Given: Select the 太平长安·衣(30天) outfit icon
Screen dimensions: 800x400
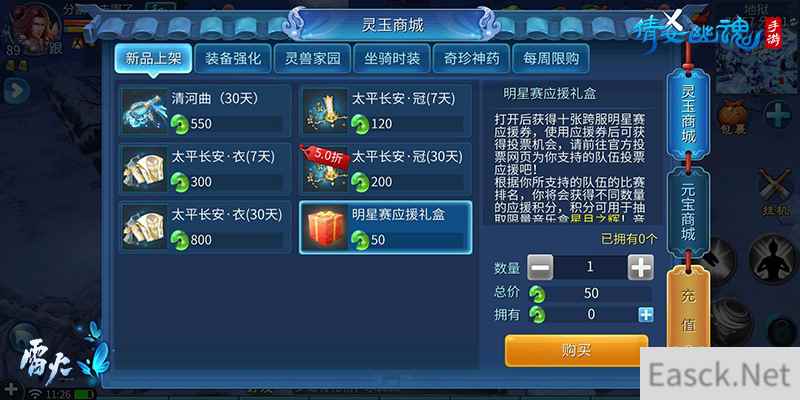Looking at the screenshot, I should tap(145, 227).
